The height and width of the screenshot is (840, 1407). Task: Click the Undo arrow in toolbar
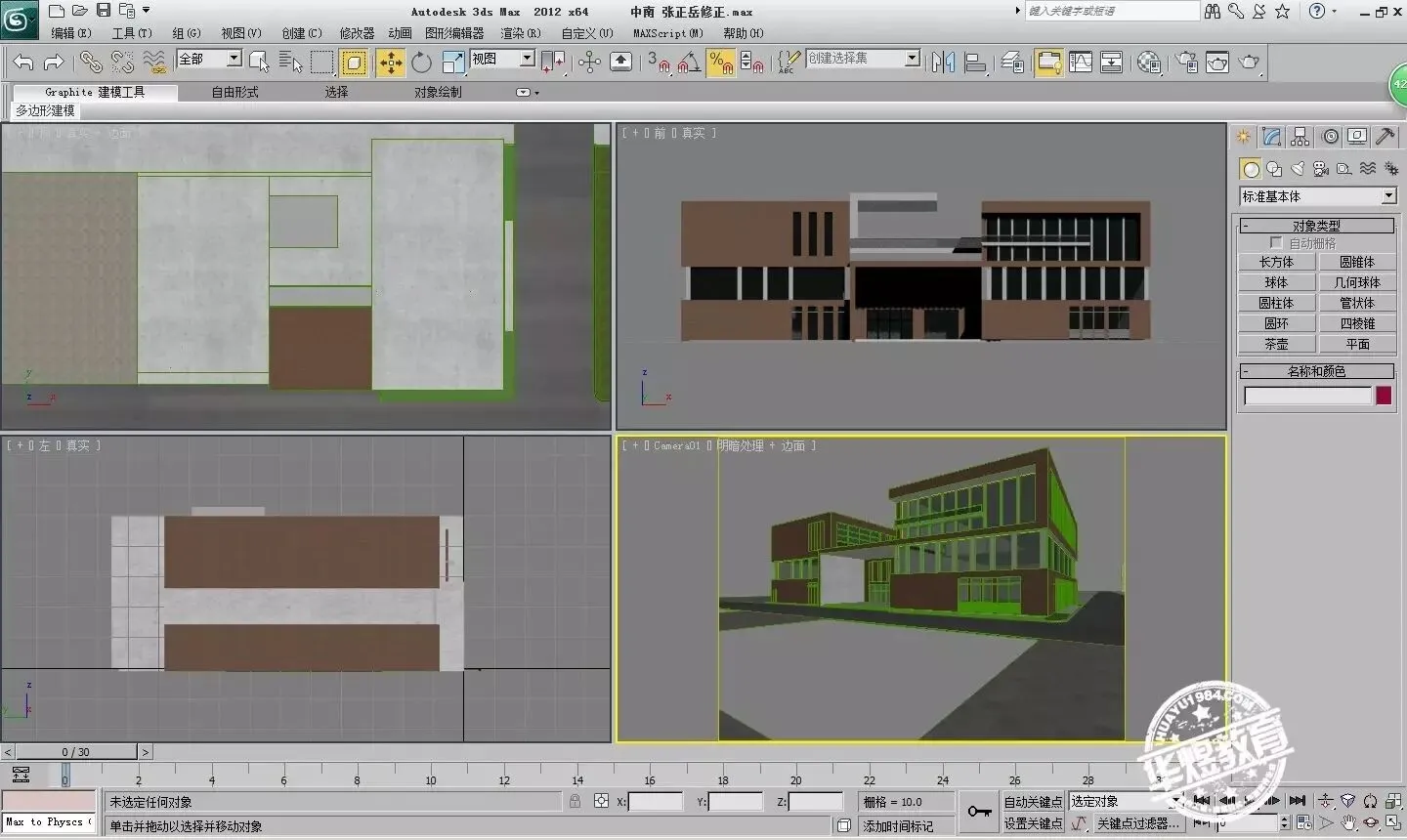click(x=23, y=63)
